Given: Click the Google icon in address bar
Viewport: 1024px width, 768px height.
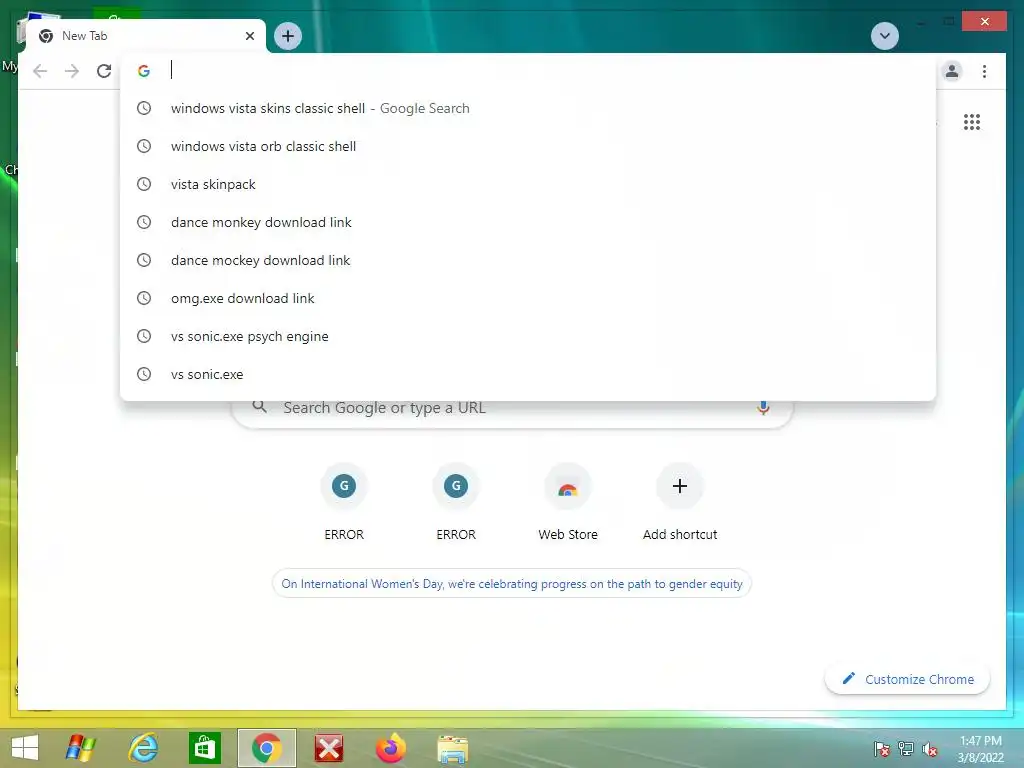Looking at the screenshot, I should pyautogui.click(x=144, y=71).
